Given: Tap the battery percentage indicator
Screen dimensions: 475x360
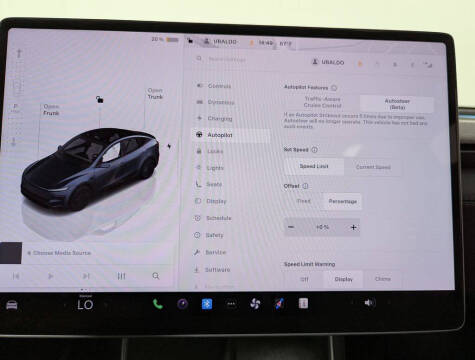Looking at the screenshot, I should click(x=165, y=39).
